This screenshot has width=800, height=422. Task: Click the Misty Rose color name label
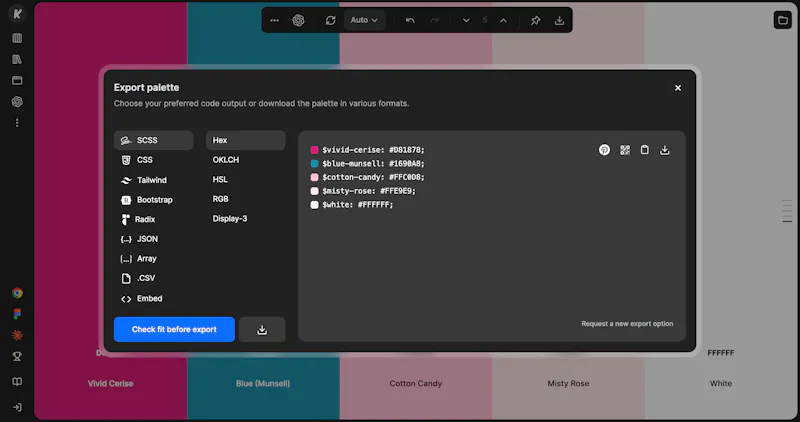tap(568, 383)
